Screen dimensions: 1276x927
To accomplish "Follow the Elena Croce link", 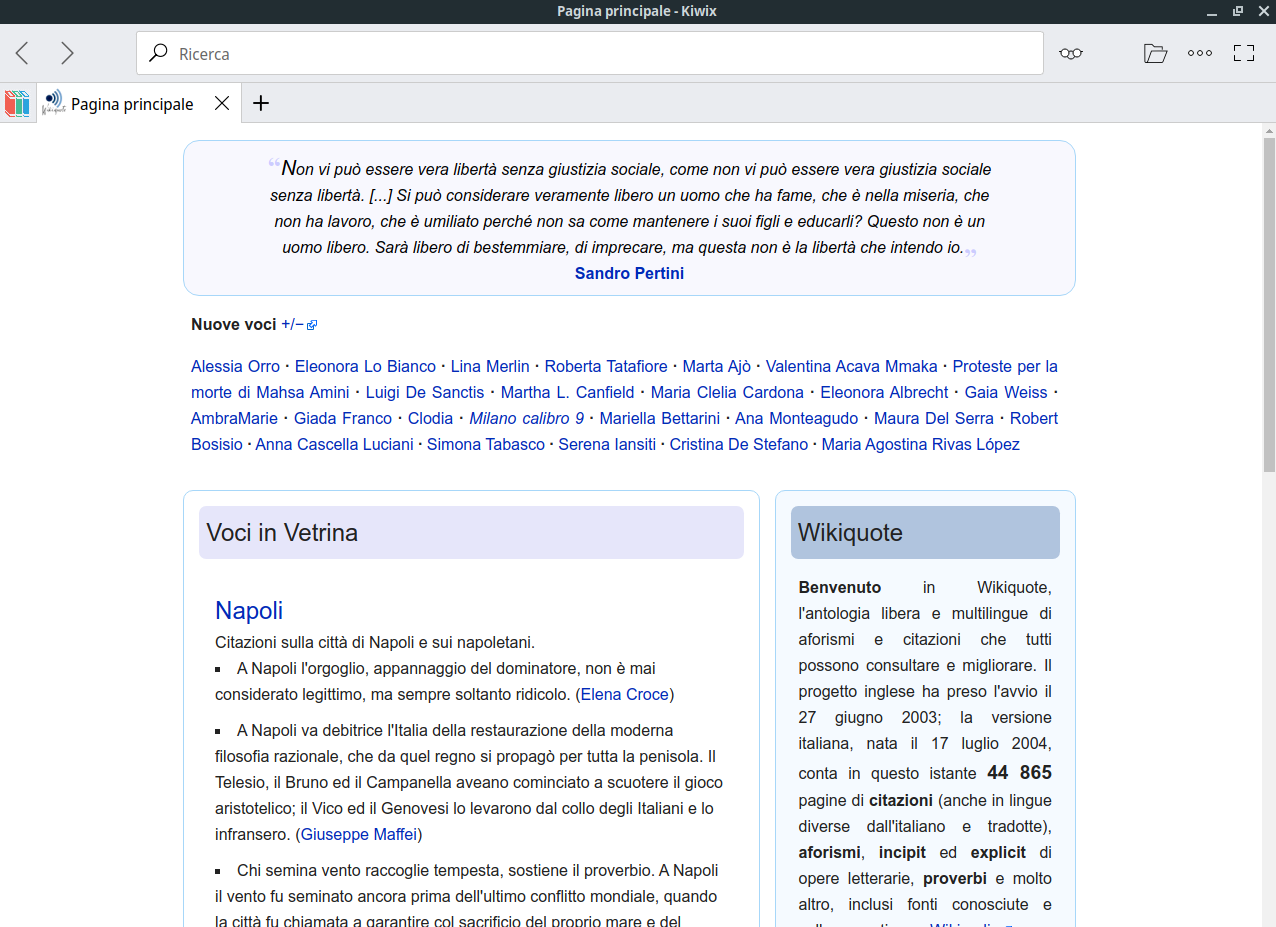I will coord(624,694).
